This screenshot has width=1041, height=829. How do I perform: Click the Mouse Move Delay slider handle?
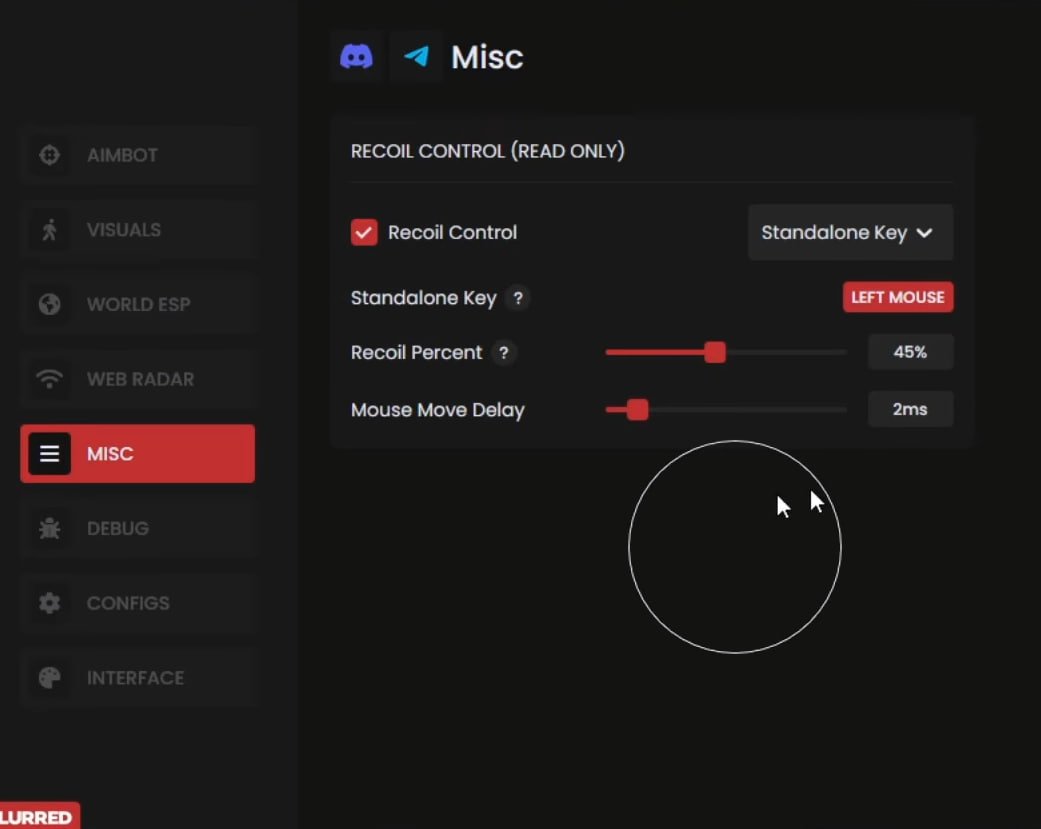click(x=637, y=410)
